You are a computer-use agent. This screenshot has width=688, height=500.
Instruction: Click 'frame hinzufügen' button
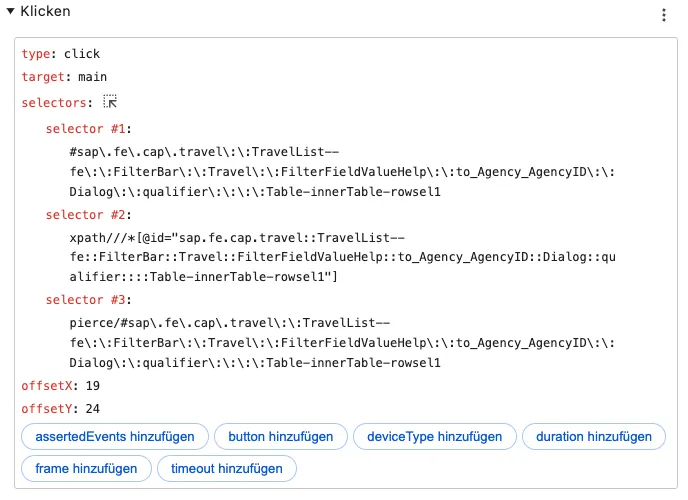point(86,468)
